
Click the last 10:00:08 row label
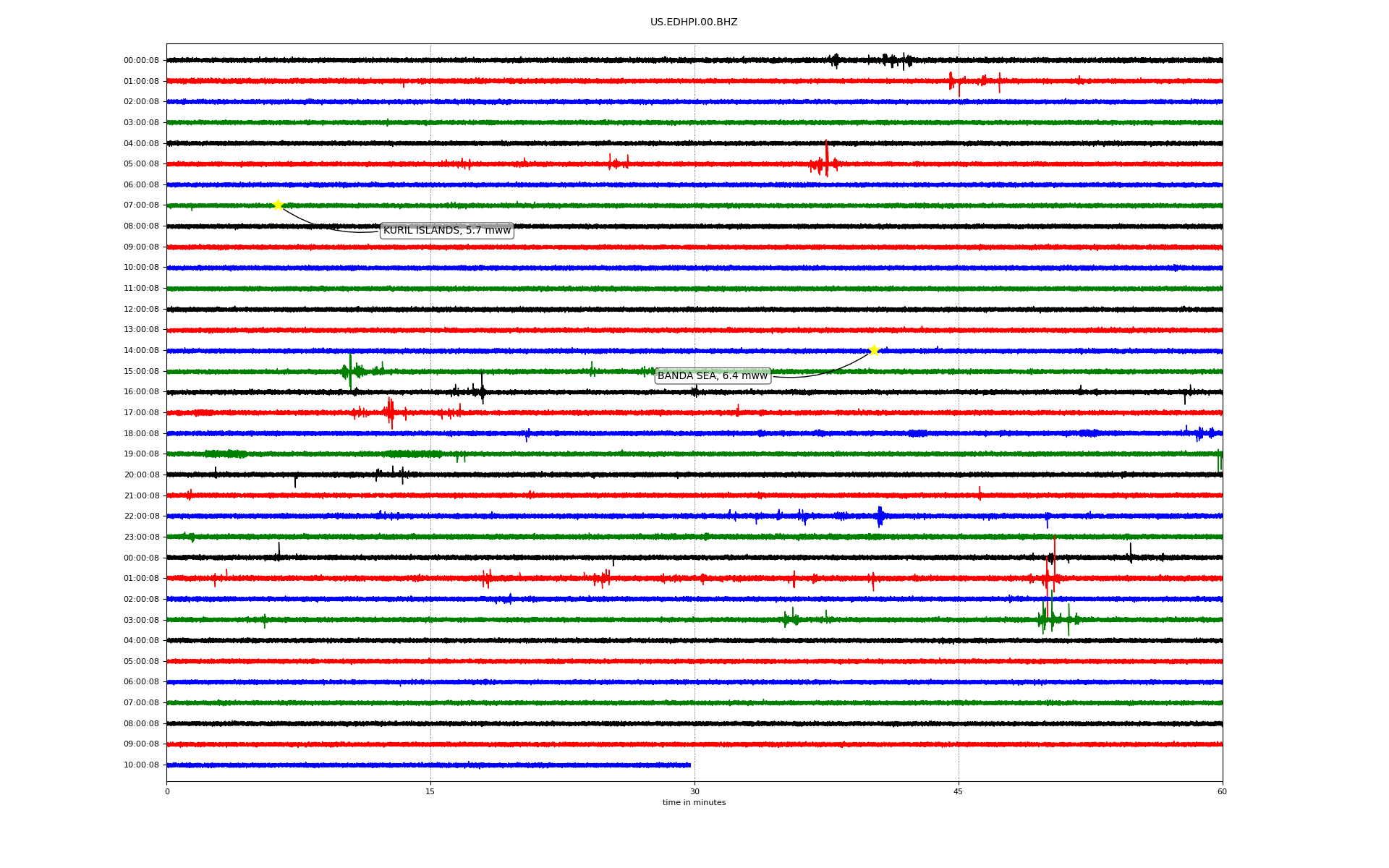[141, 765]
